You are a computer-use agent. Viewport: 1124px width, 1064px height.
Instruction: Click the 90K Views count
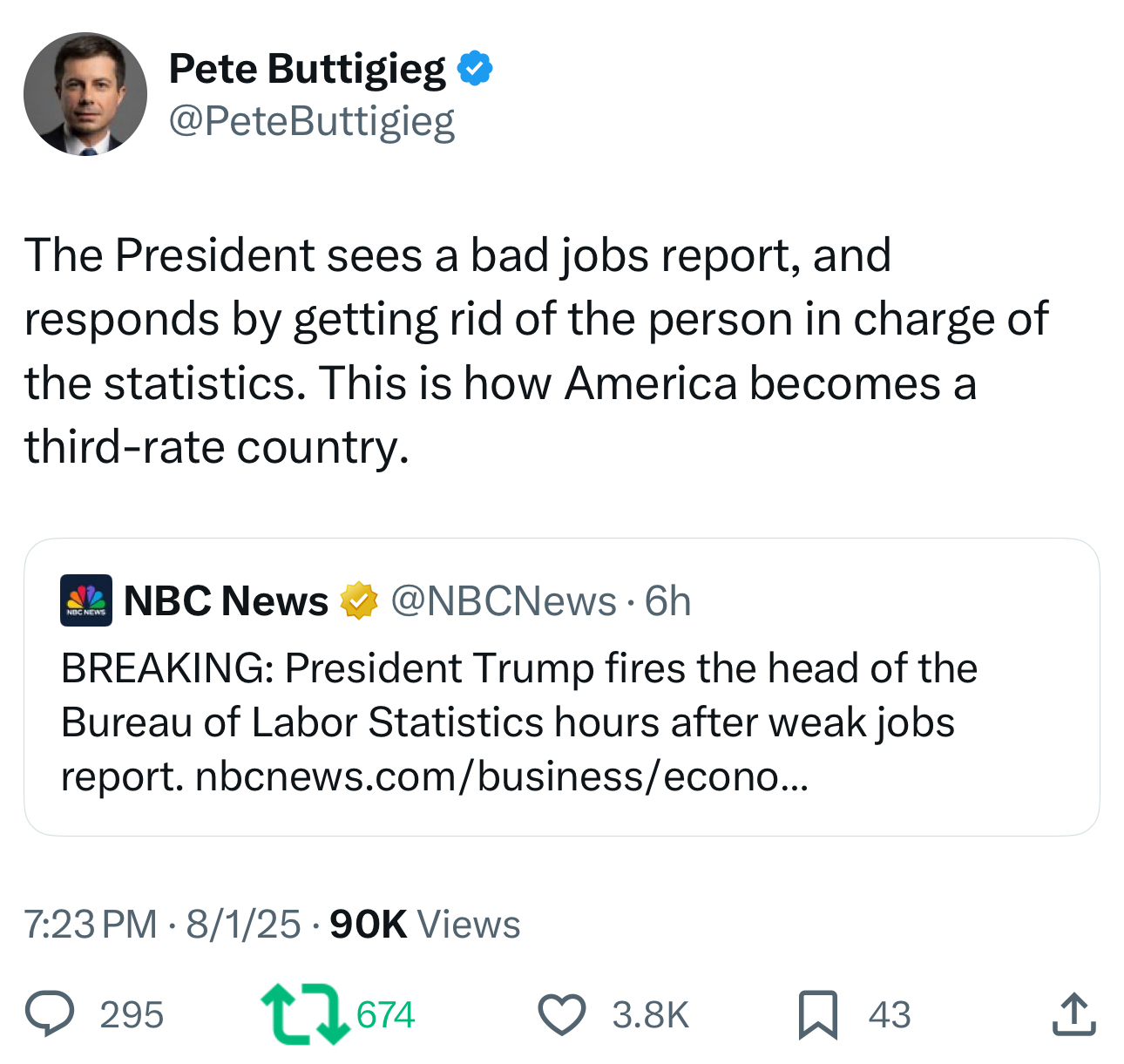click(x=424, y=925)
